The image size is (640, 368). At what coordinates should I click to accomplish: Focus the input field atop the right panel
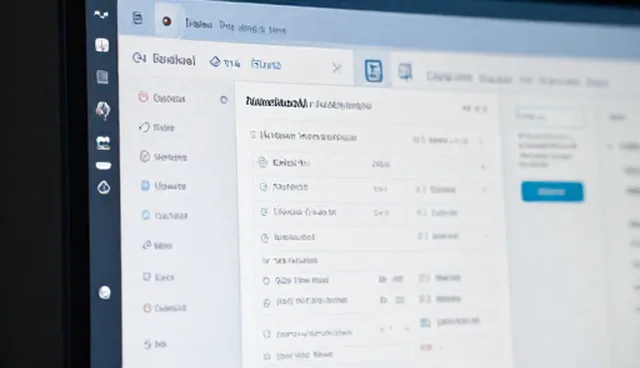point(549,117)
